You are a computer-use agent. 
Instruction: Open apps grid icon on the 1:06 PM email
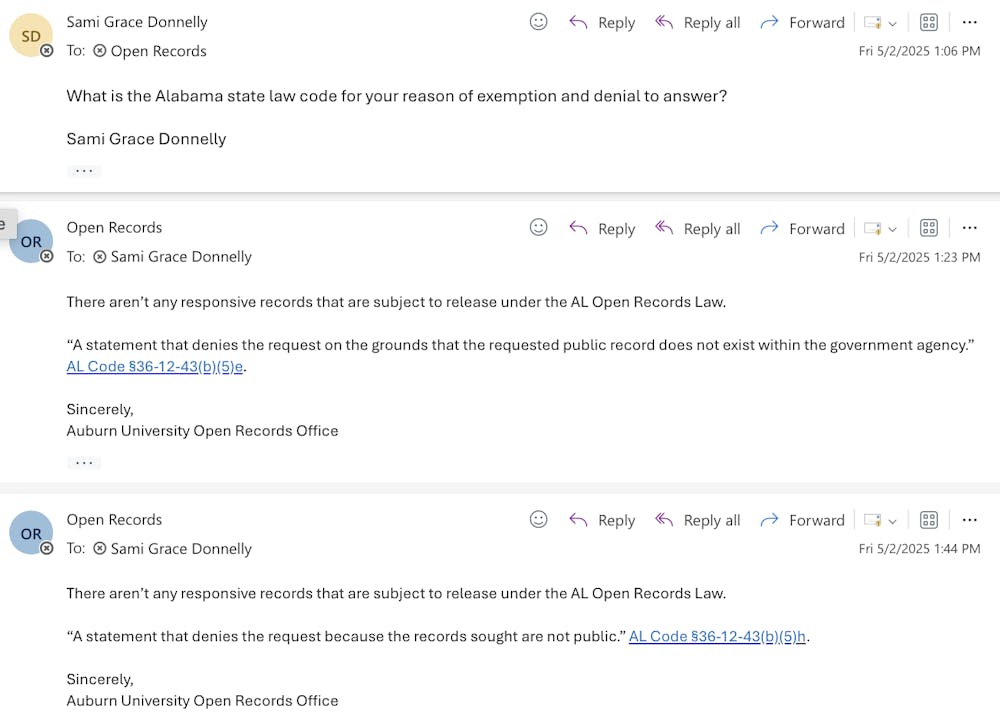pos(928,22)
